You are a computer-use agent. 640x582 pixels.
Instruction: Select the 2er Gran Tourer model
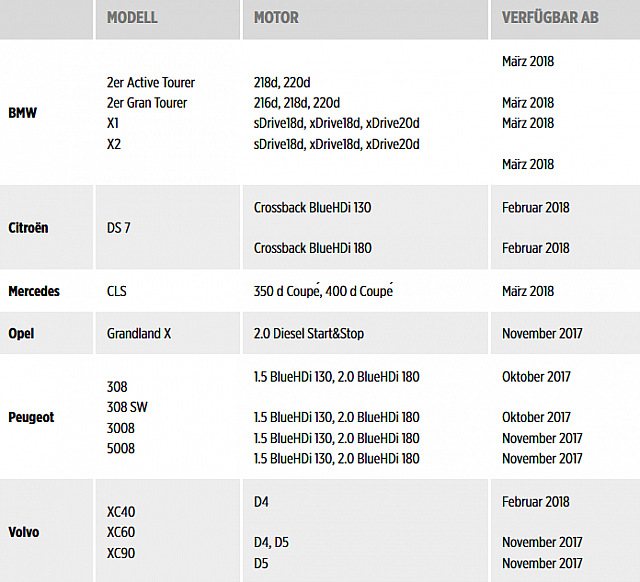(x=147, y=103)
